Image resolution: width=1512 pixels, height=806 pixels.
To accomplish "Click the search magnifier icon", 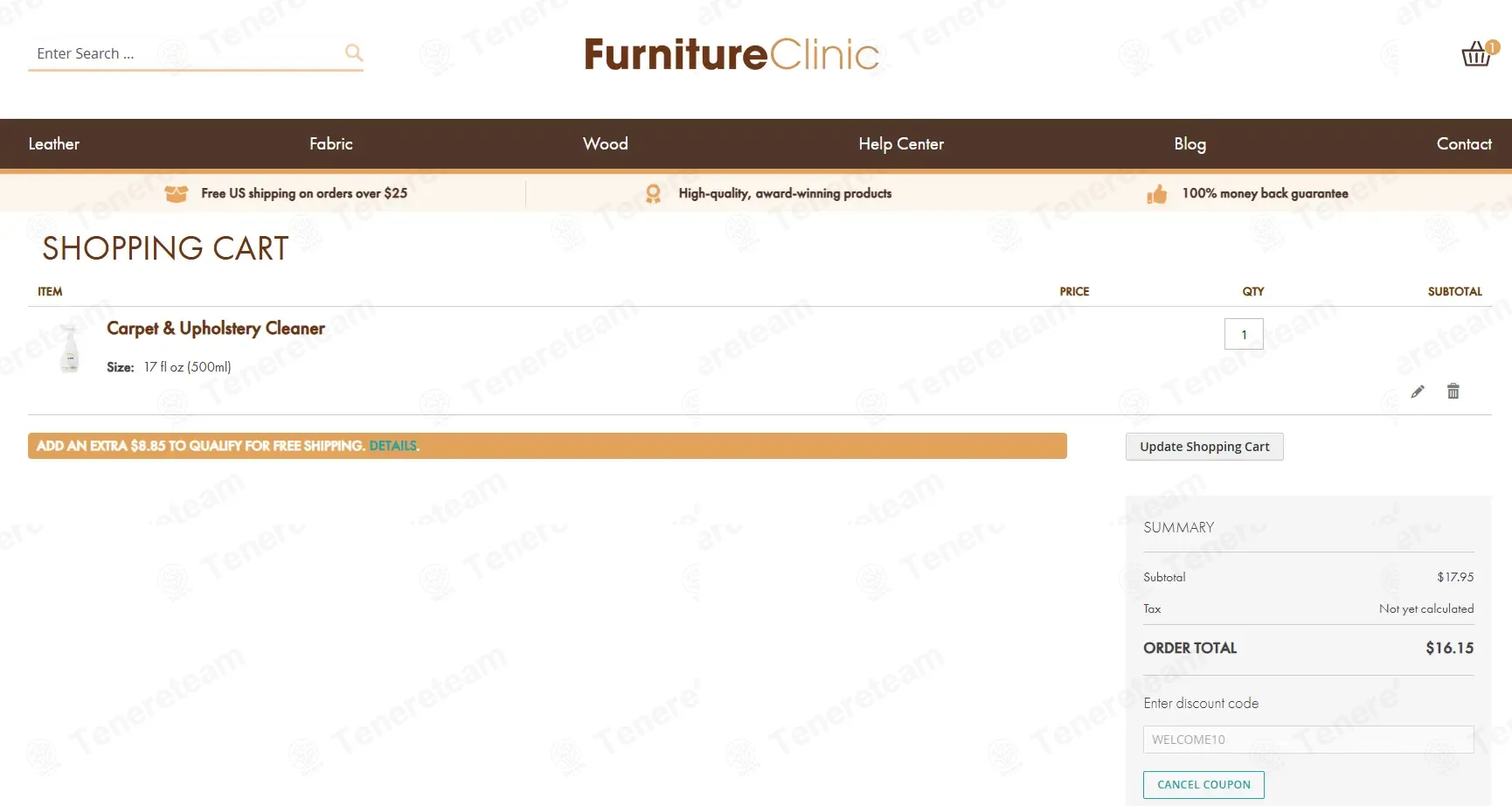I will (x=354, y=52).
